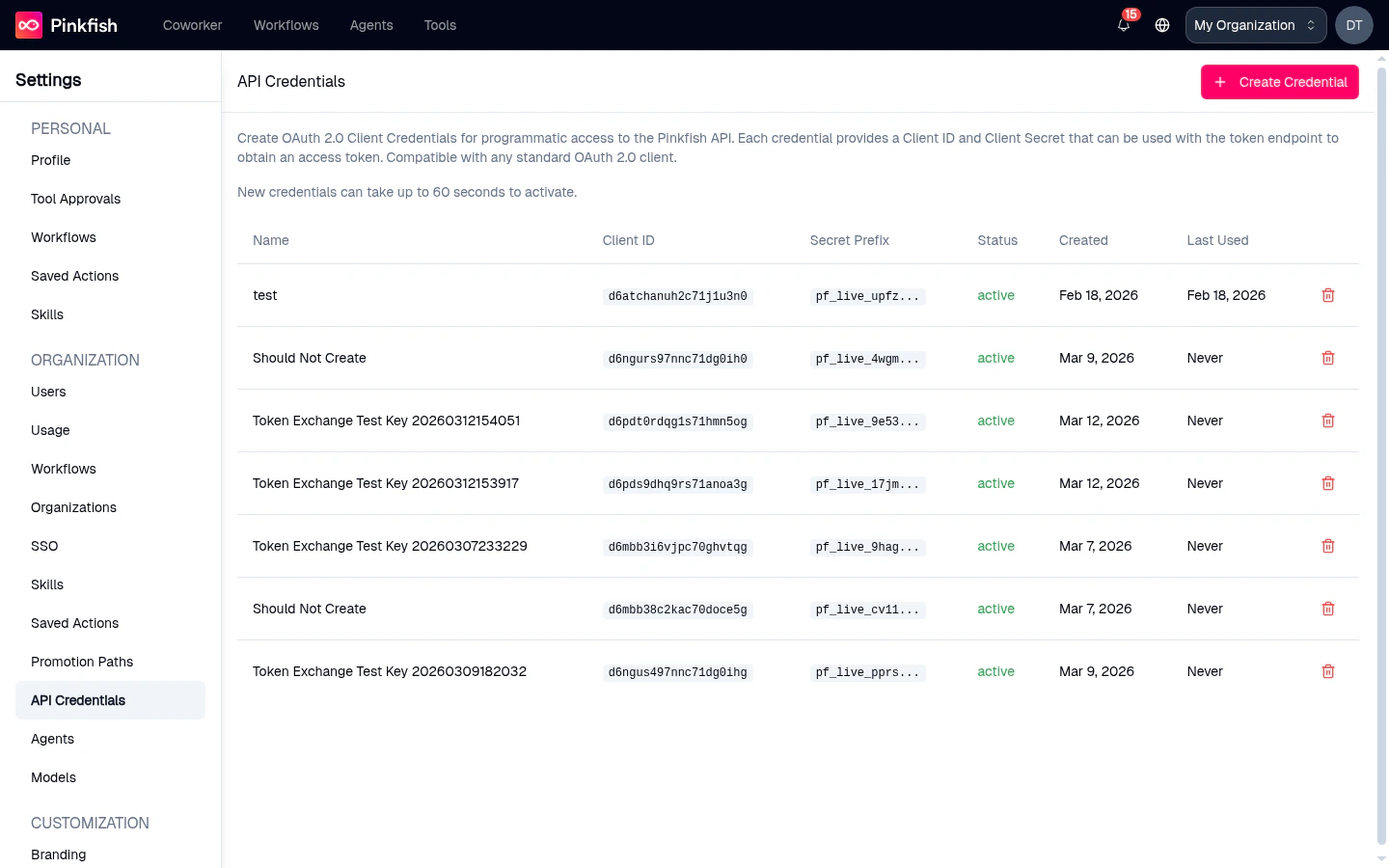Click the Pinkfish logo icon
The height and width of the screenshot is (868, 1389).
(x=28, y=24)
